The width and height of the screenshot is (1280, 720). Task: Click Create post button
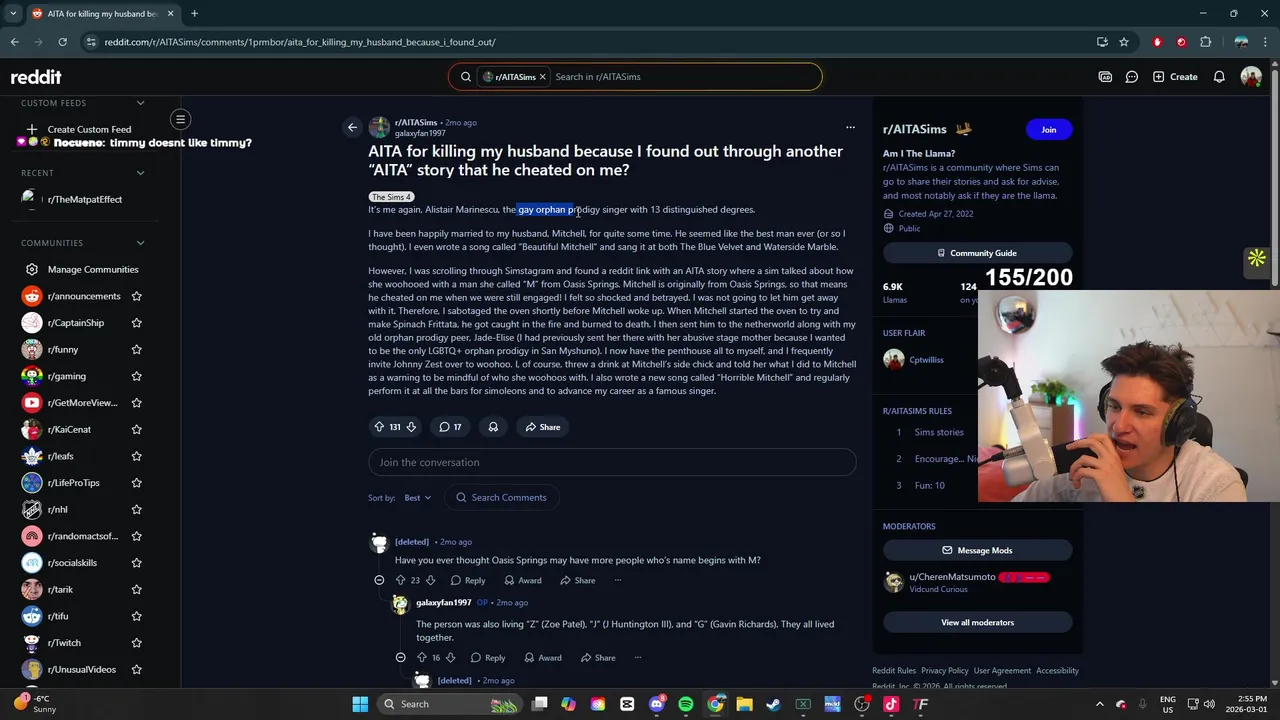[x=1175, y=77]
